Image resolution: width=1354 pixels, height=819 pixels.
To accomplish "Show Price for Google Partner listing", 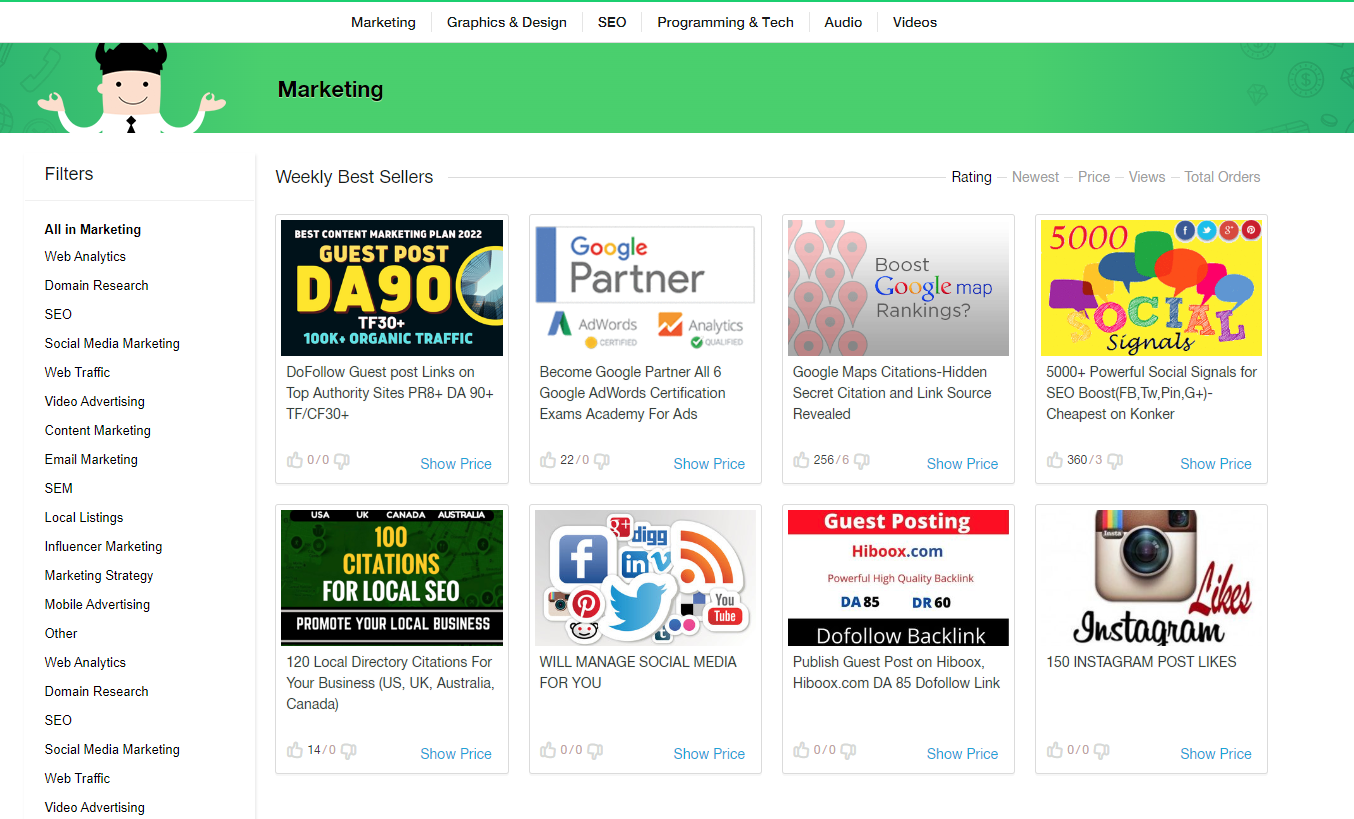I will coord(709,464).
